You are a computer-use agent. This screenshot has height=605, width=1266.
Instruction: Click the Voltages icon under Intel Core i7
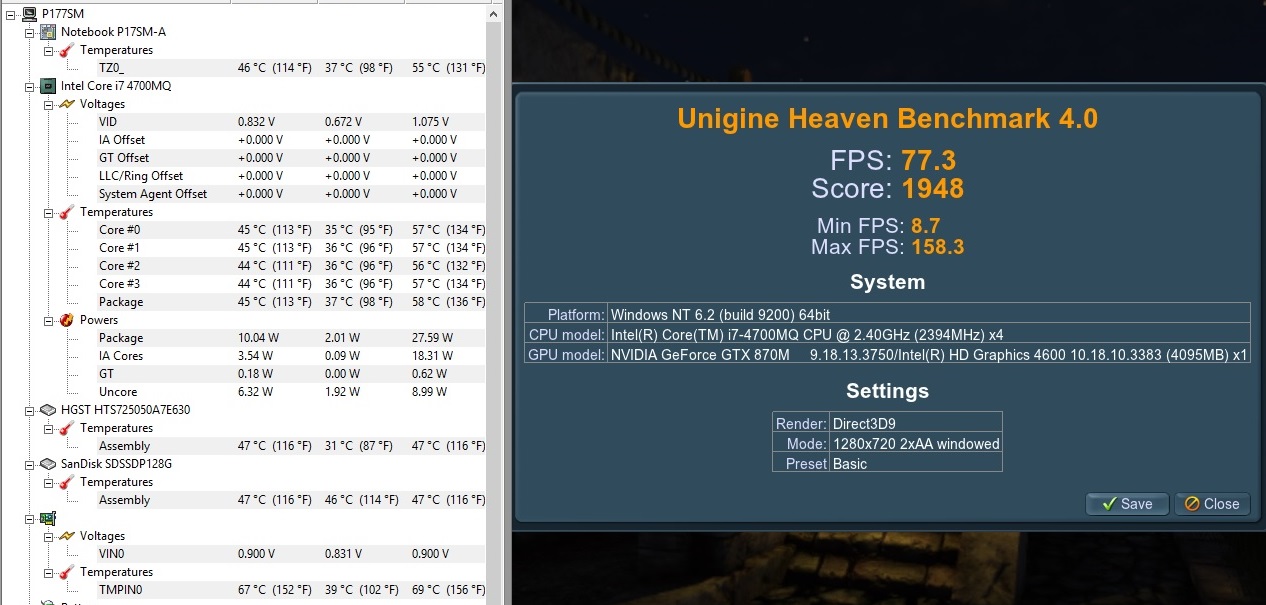(x=67, y=104)
